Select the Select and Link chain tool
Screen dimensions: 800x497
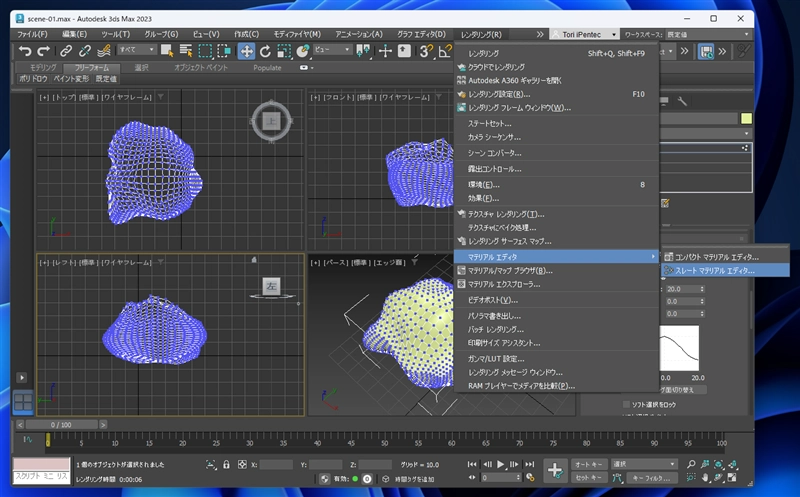66,51
